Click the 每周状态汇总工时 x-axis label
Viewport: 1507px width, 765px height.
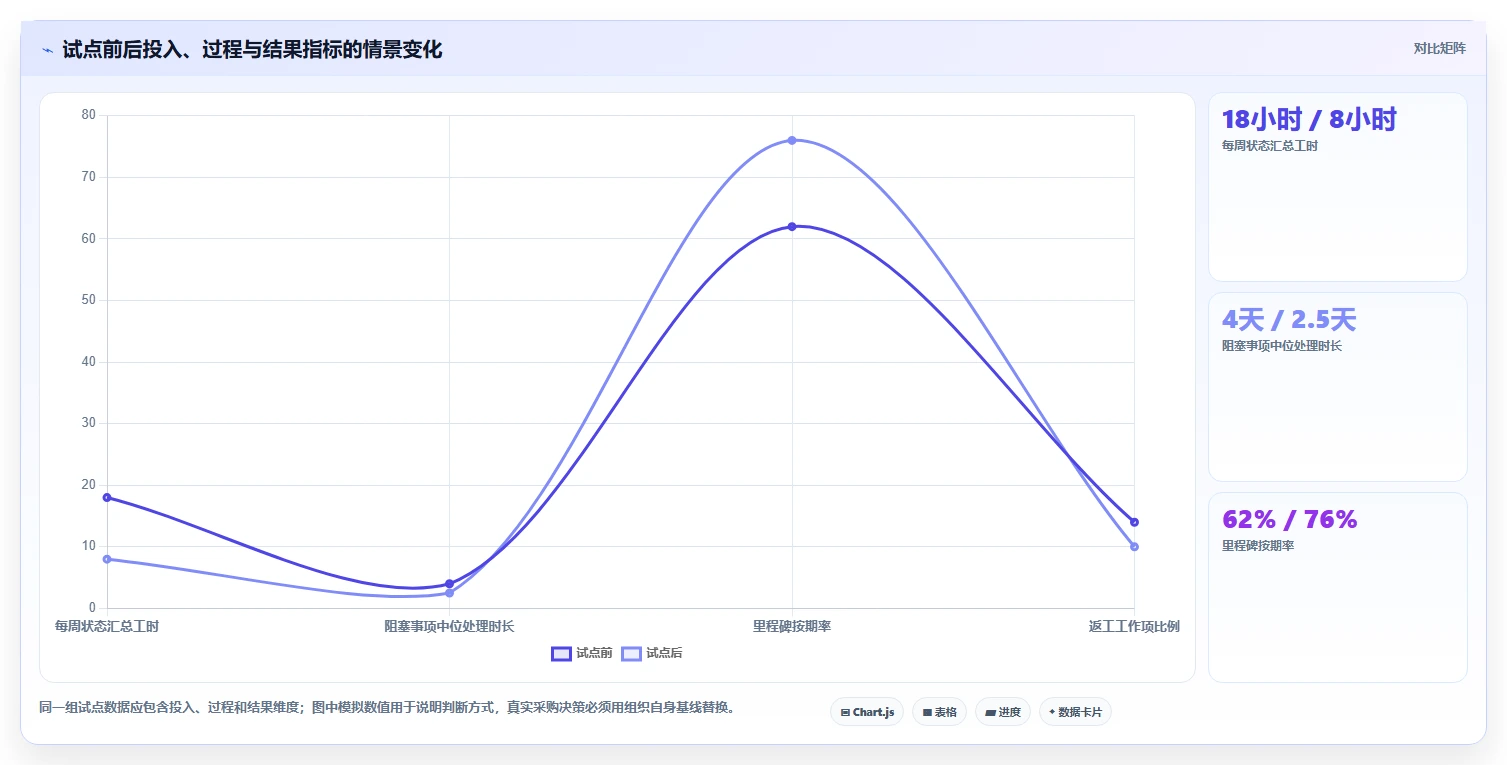pyautogui.click(x=107, y=626)
